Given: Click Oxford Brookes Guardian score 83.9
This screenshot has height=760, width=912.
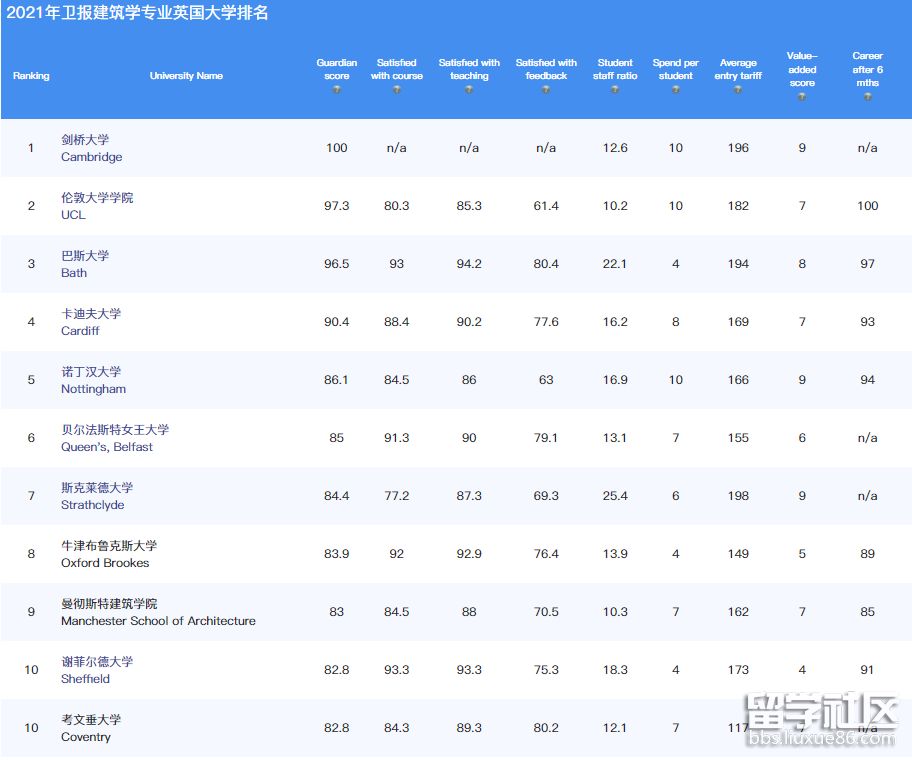Looking at the screenshot, I should (x=336, y=554).
